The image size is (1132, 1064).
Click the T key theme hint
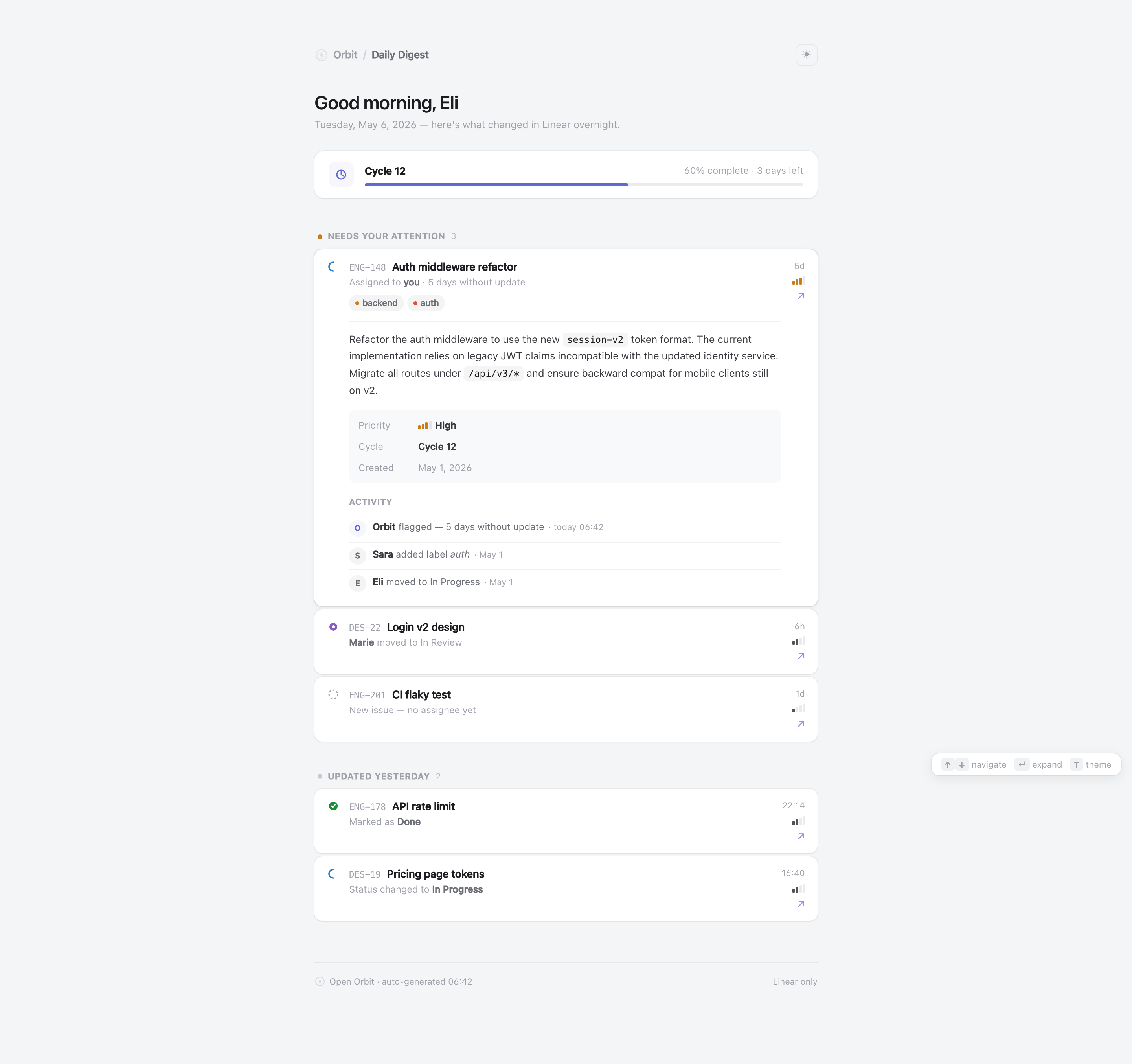1076,764
